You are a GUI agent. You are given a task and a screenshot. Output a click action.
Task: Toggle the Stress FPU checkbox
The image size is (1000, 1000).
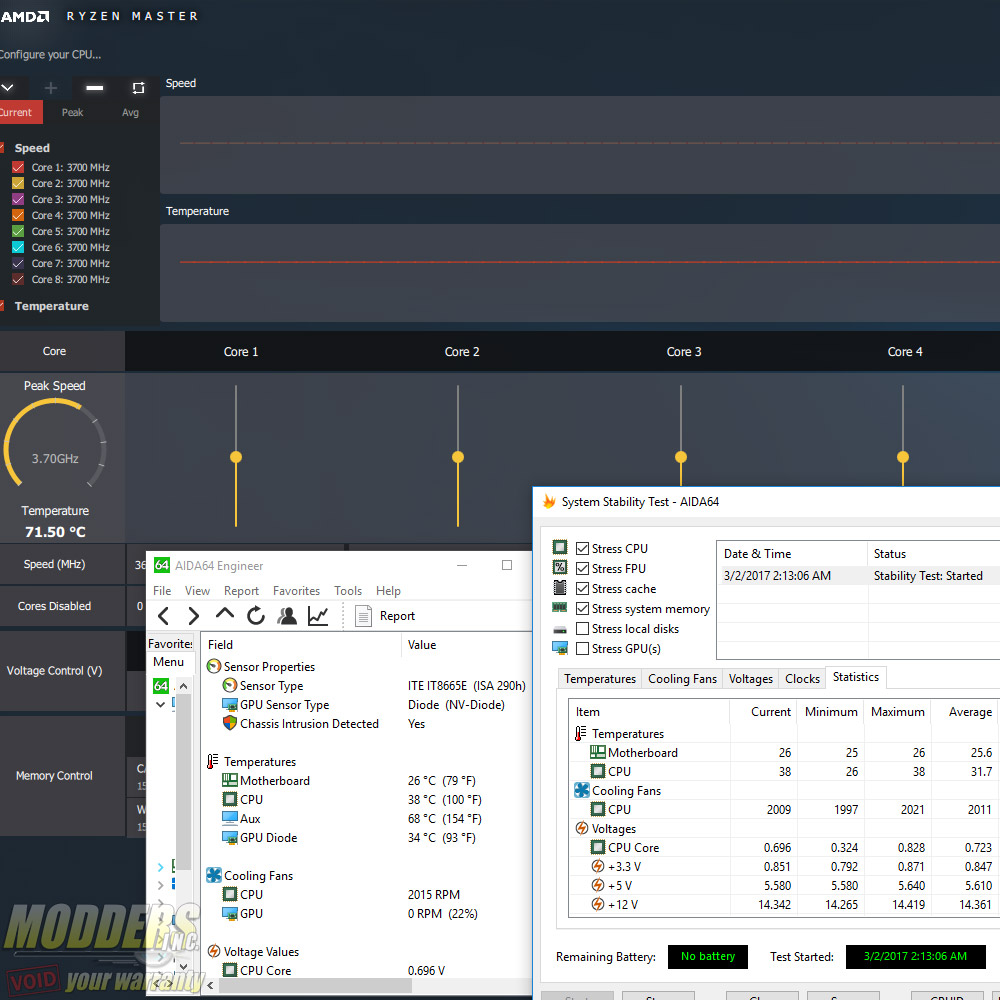(582, 568)
